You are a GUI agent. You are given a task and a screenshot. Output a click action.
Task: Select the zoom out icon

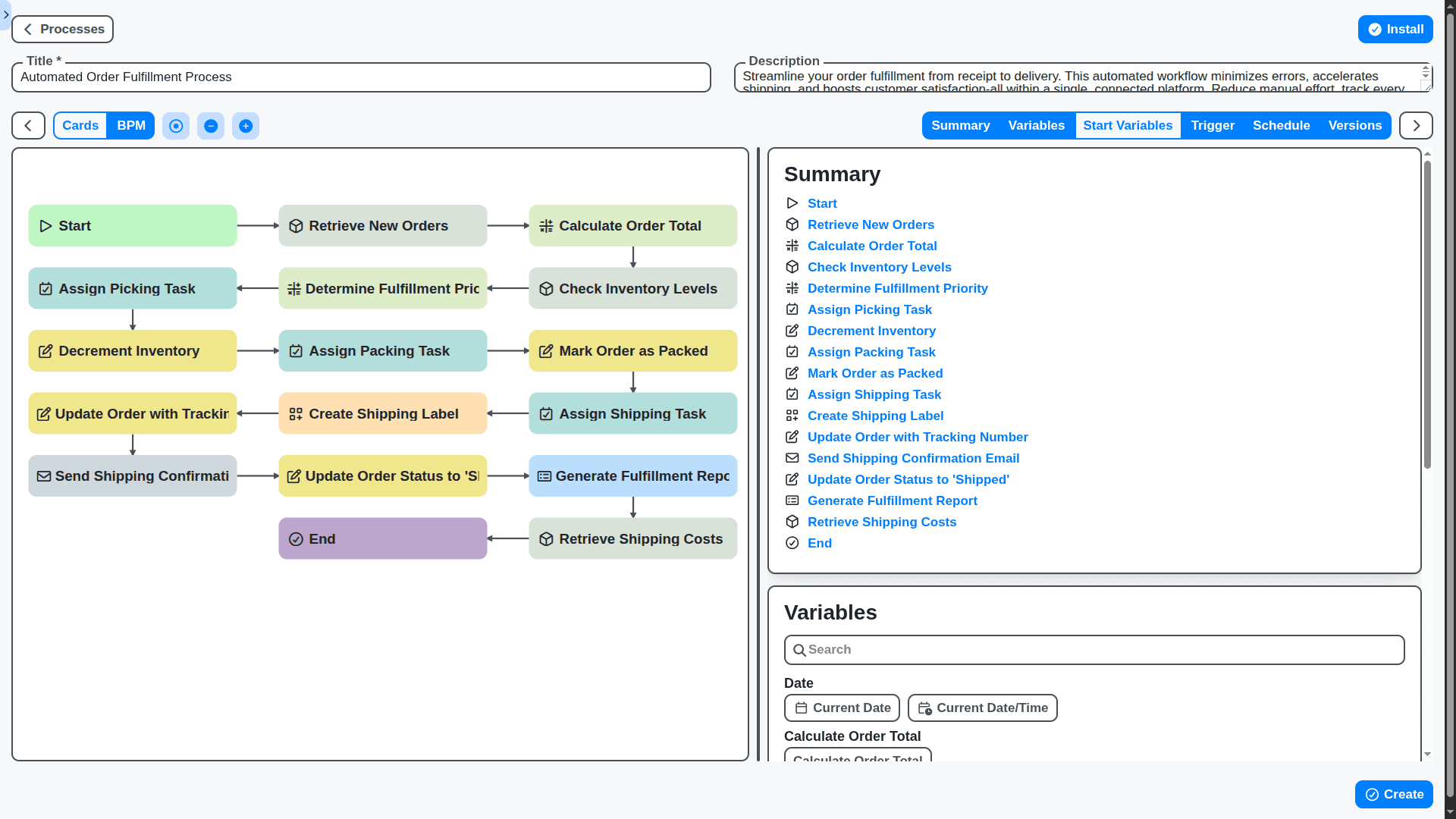(211, 126)
